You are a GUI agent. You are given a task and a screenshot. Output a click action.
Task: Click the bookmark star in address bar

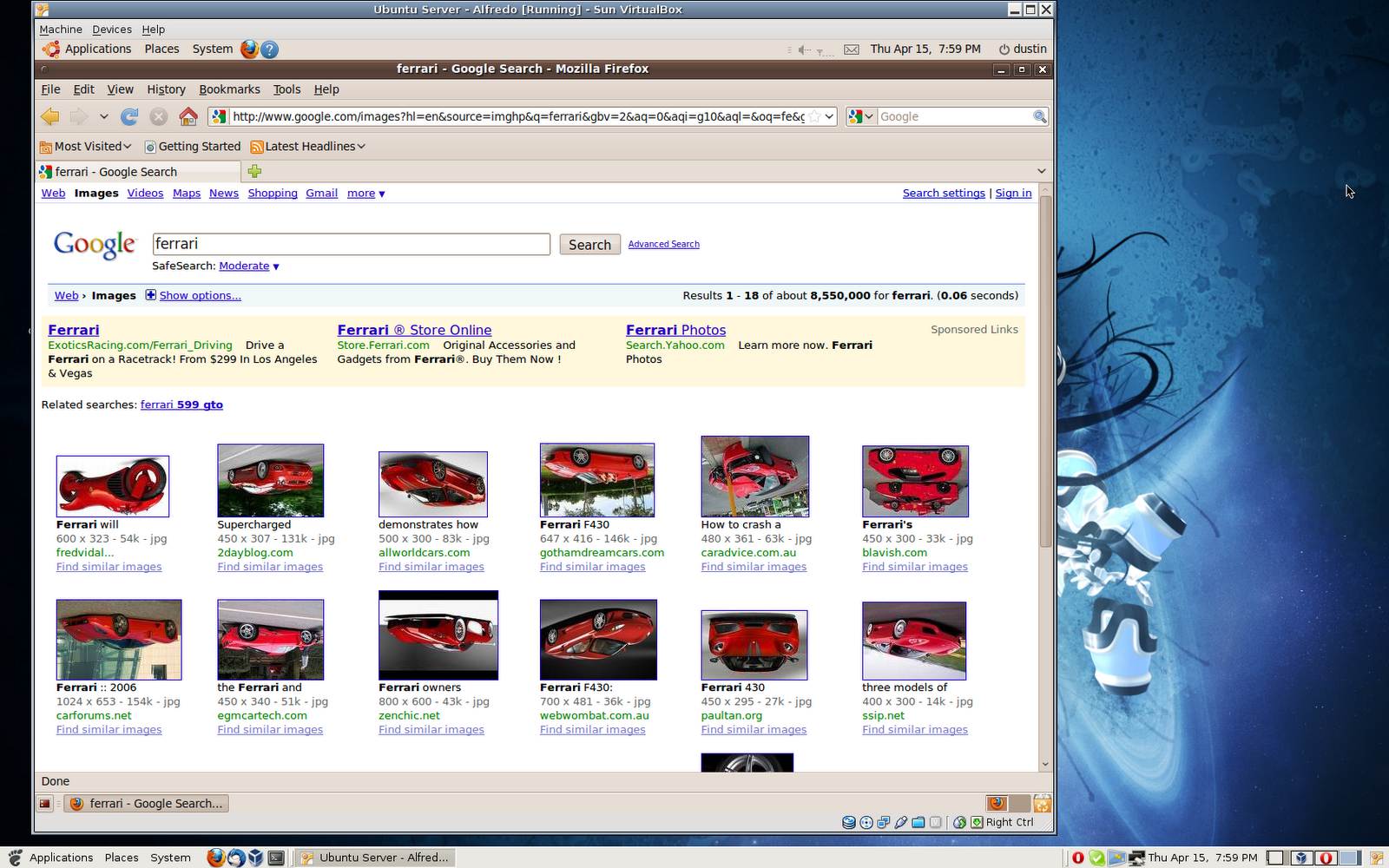click(814, 116)
